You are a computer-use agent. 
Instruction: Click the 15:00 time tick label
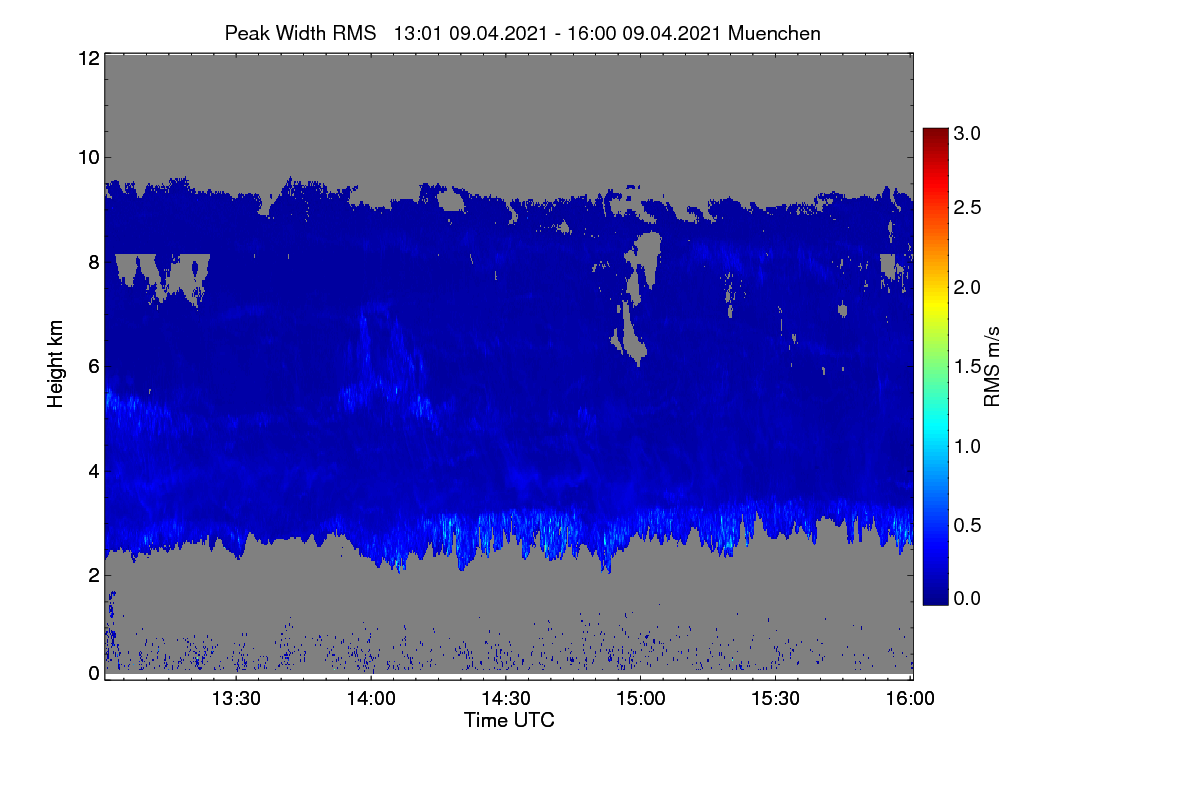[640, 698]
